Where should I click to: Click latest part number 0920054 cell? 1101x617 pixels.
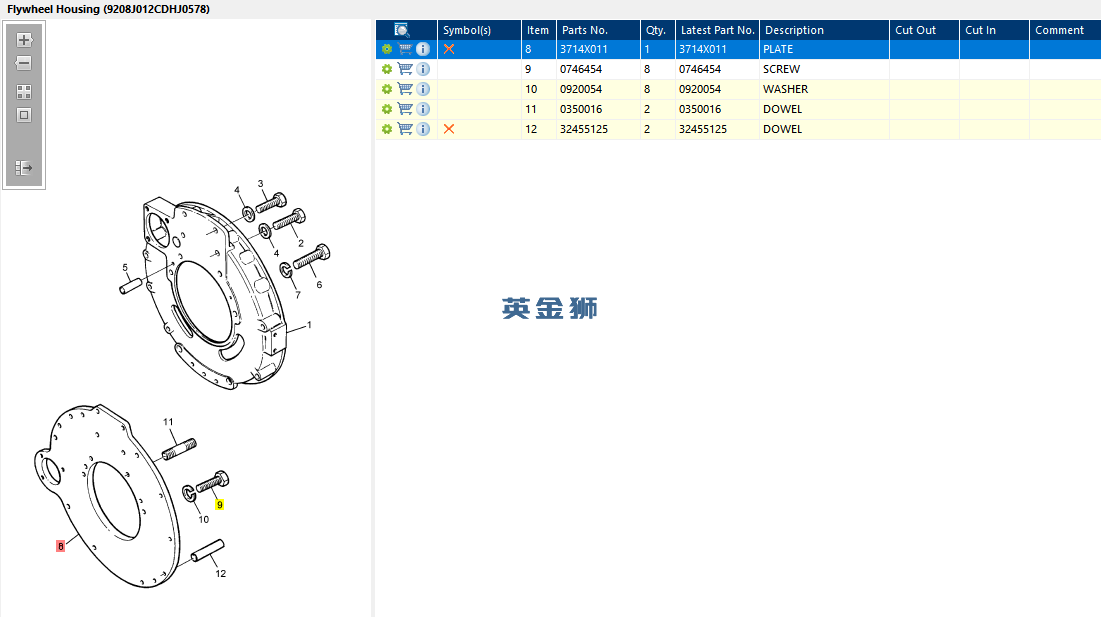pyautogui.click(x=718, y=89)
